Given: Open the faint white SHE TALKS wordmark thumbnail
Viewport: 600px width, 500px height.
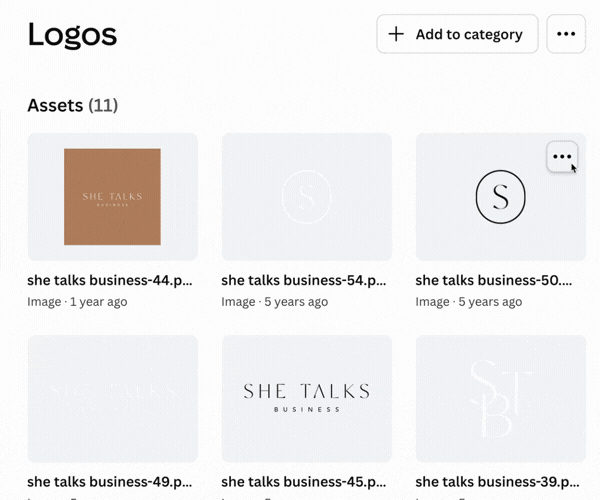Looking at the screenshot, I should pyautogui.click(x=112, y=398).
